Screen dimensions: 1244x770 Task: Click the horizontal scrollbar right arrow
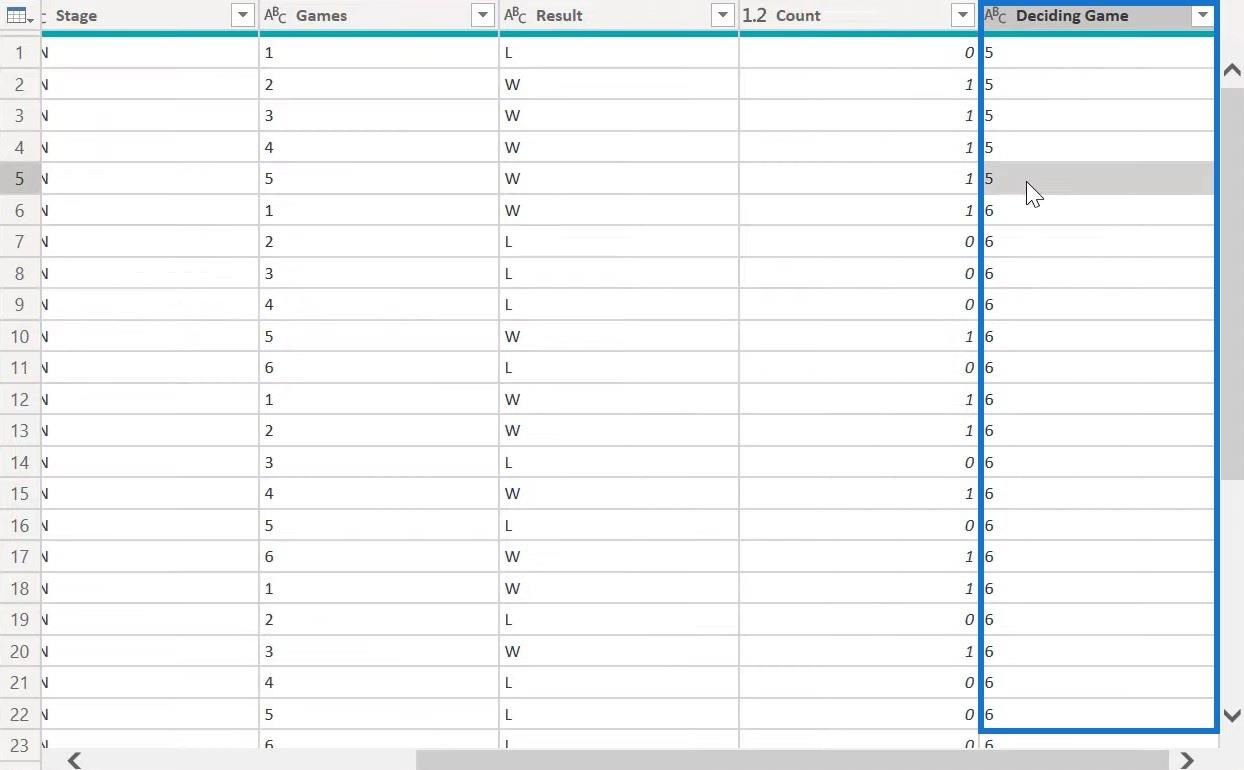[x=1187, y=761]
